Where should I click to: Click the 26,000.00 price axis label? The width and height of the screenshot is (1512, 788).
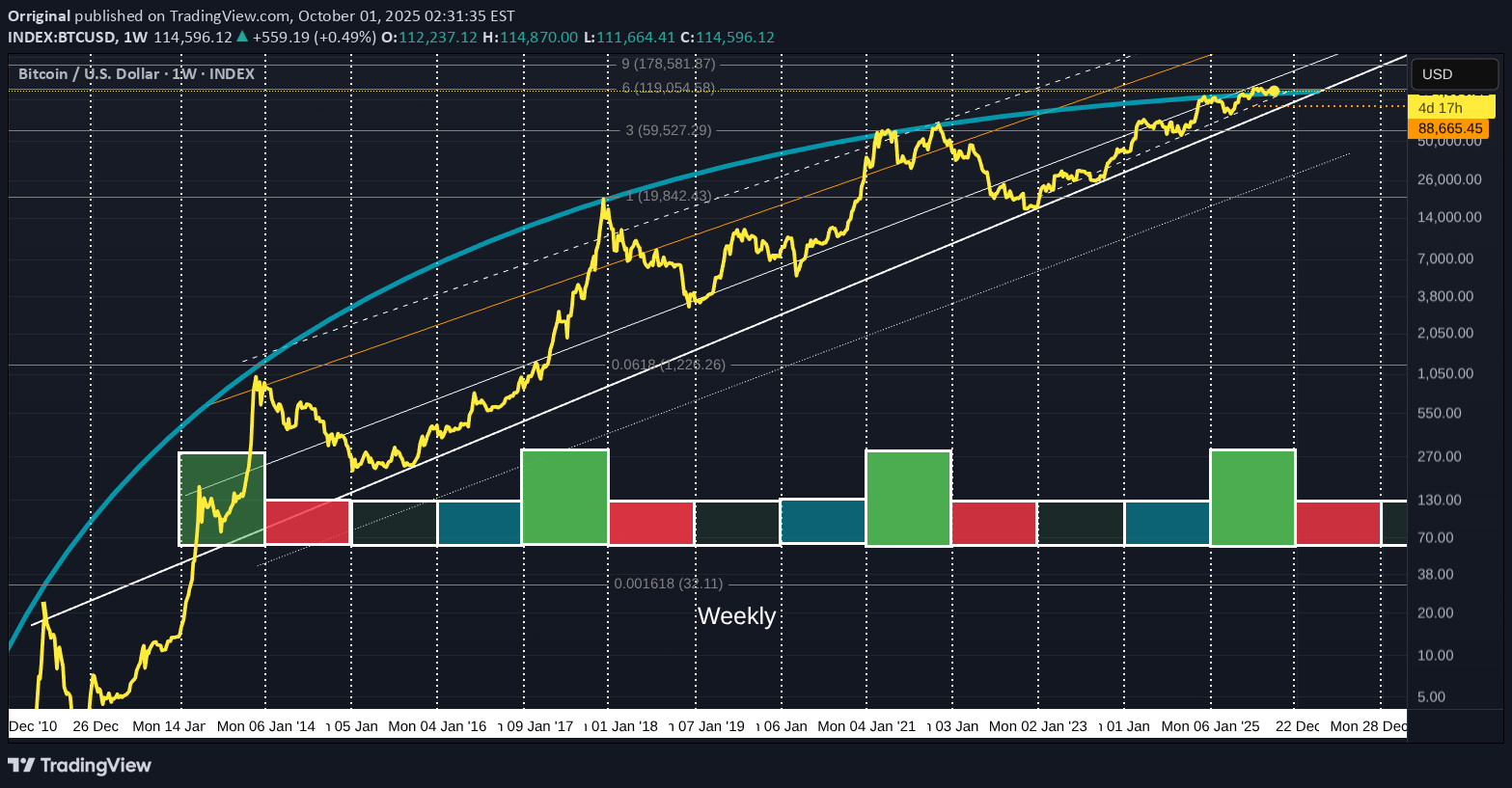coord(1449,179)
